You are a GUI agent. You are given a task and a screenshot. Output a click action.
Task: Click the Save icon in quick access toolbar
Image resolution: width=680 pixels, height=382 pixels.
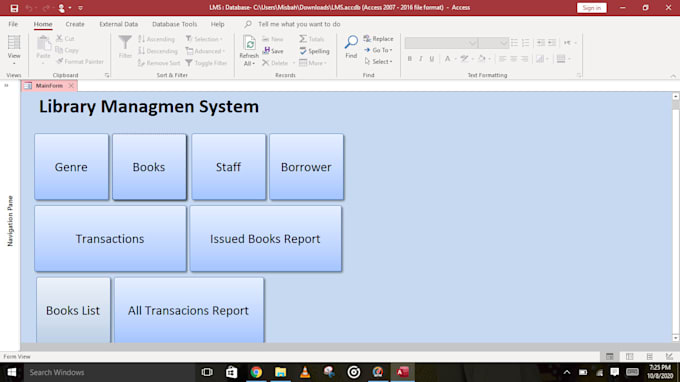pos(14,8)
